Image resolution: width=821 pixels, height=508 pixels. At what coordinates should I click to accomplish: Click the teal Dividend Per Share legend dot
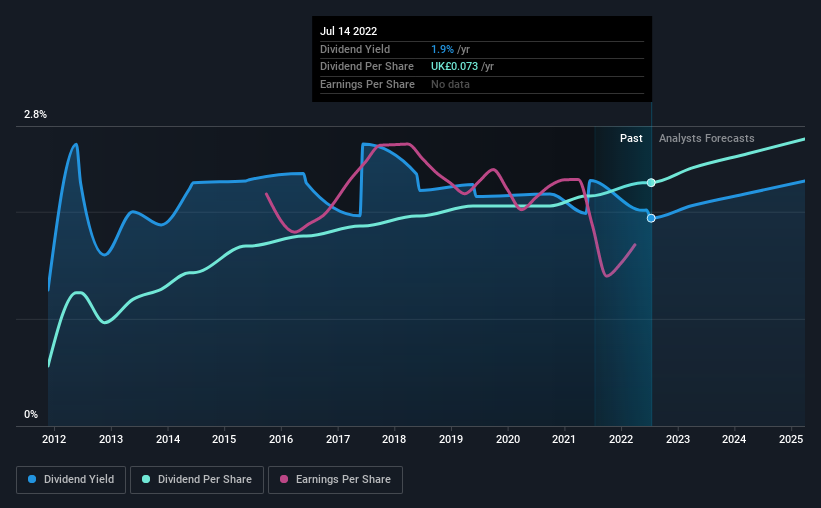pos(146,479)
